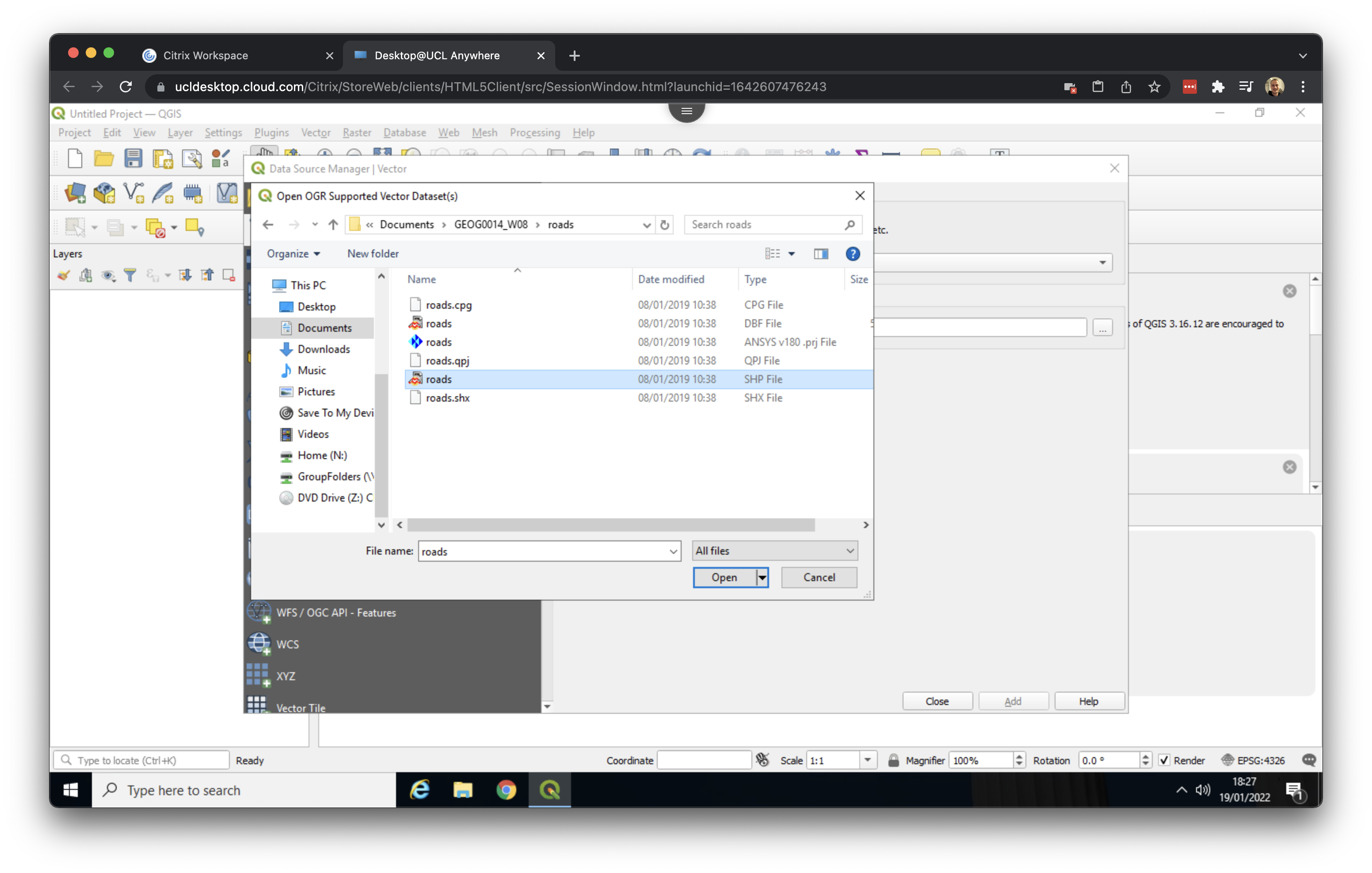This screenshot has height=873, width=1372.
Task: Open QGIS from Windows taskbar
Action: point(549,790)
